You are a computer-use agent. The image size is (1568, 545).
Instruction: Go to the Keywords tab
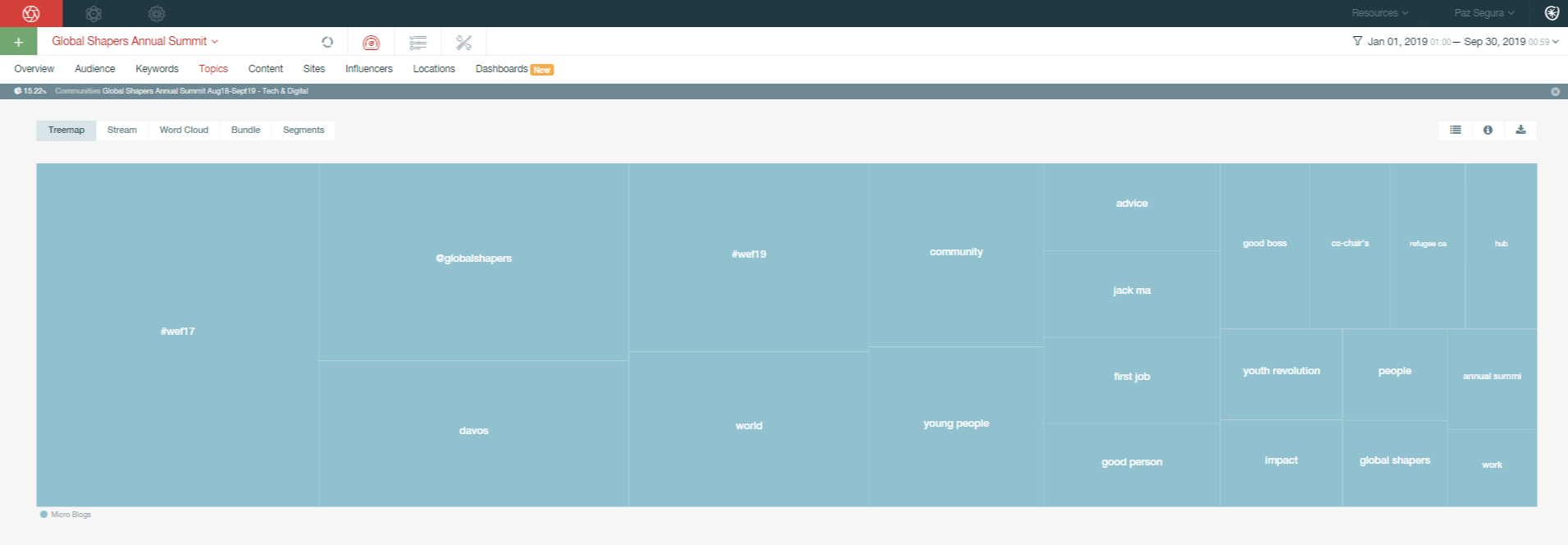157,69
